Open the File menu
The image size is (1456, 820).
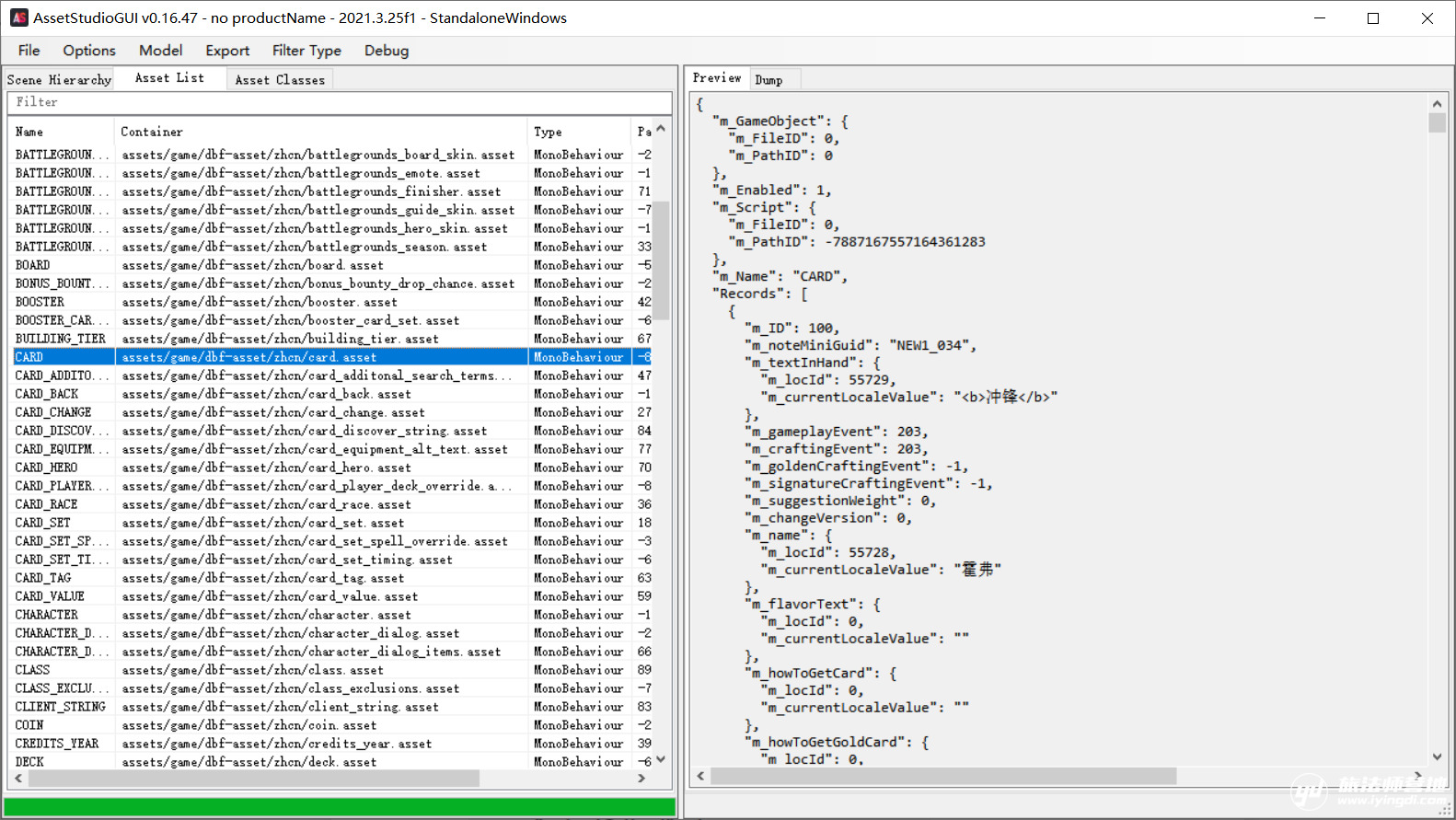coord(29,51)
